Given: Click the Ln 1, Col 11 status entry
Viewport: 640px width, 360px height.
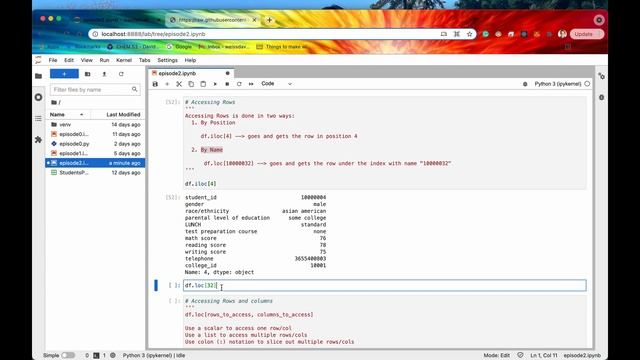Looking at the screenshot, I should 544,355.
